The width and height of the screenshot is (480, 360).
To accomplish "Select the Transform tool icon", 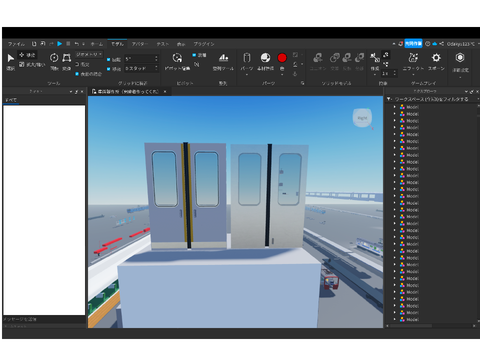I will (67, 58).
